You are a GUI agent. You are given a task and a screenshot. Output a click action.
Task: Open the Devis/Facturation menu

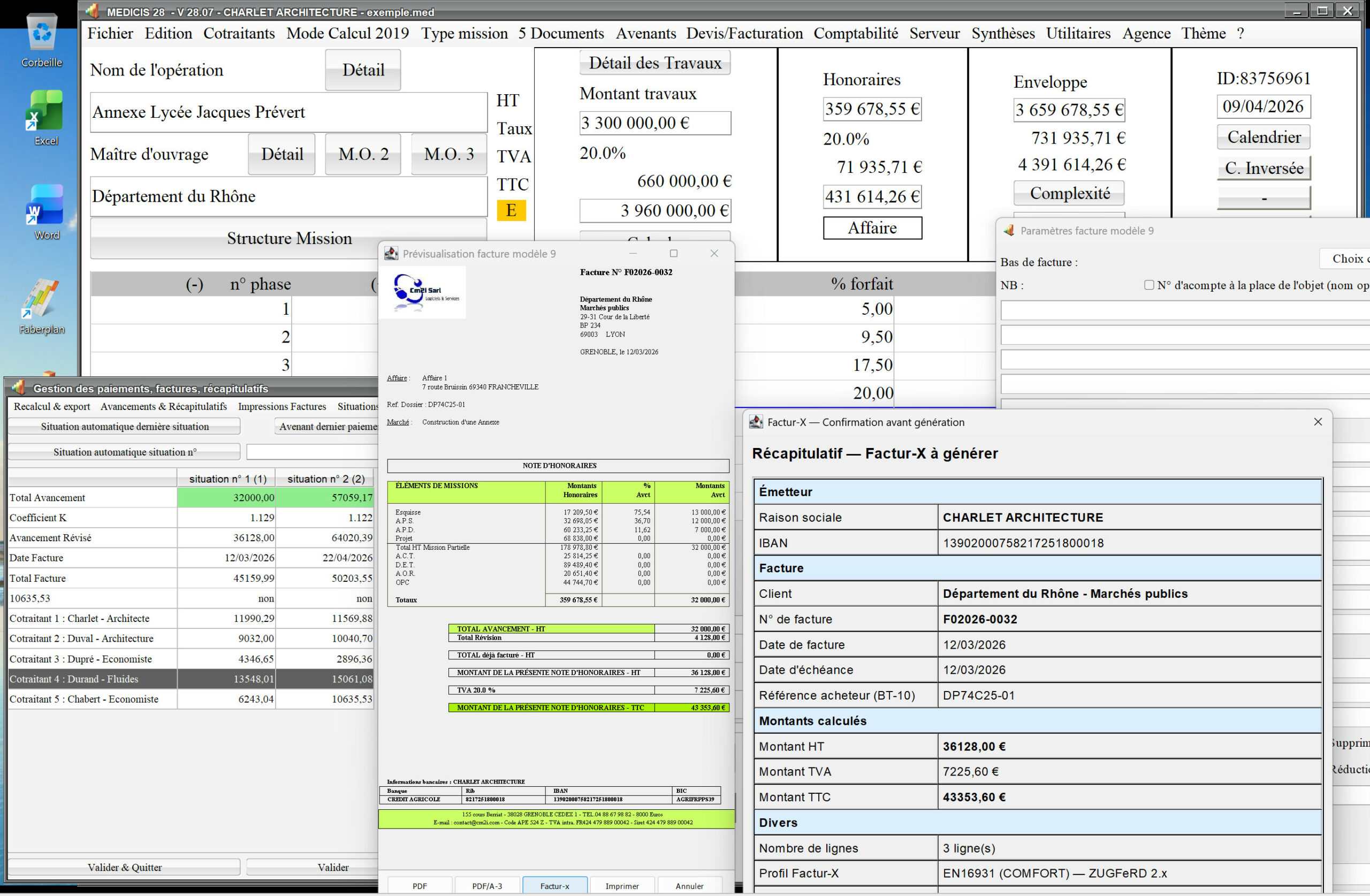(x=744, y=33)
